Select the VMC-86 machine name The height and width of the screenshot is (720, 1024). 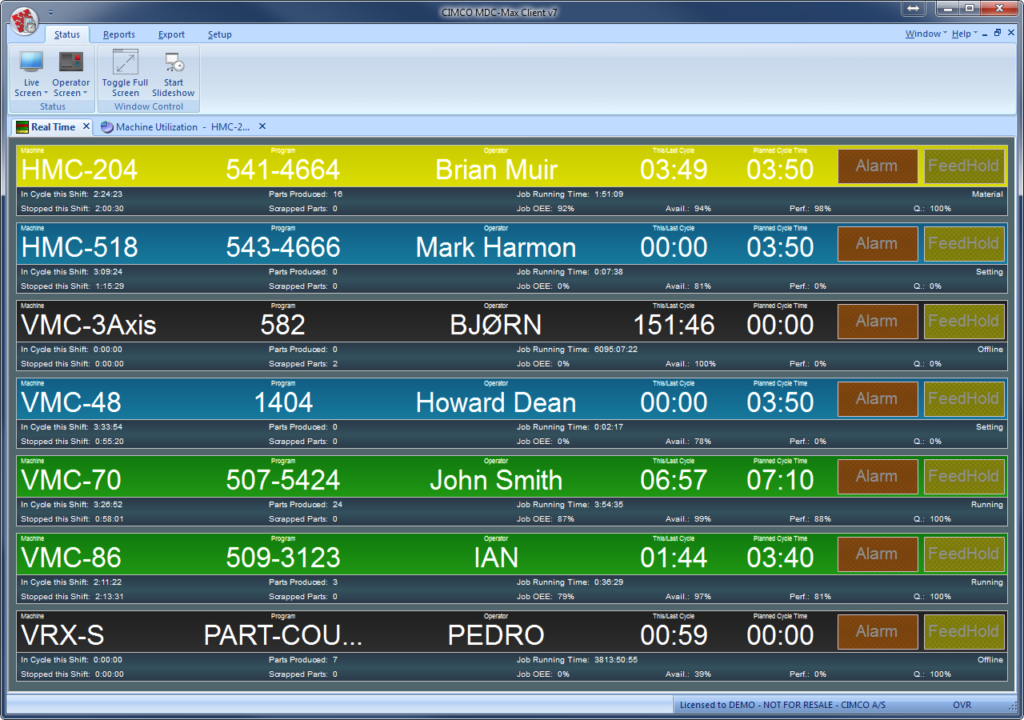click(x=71, y=558)
